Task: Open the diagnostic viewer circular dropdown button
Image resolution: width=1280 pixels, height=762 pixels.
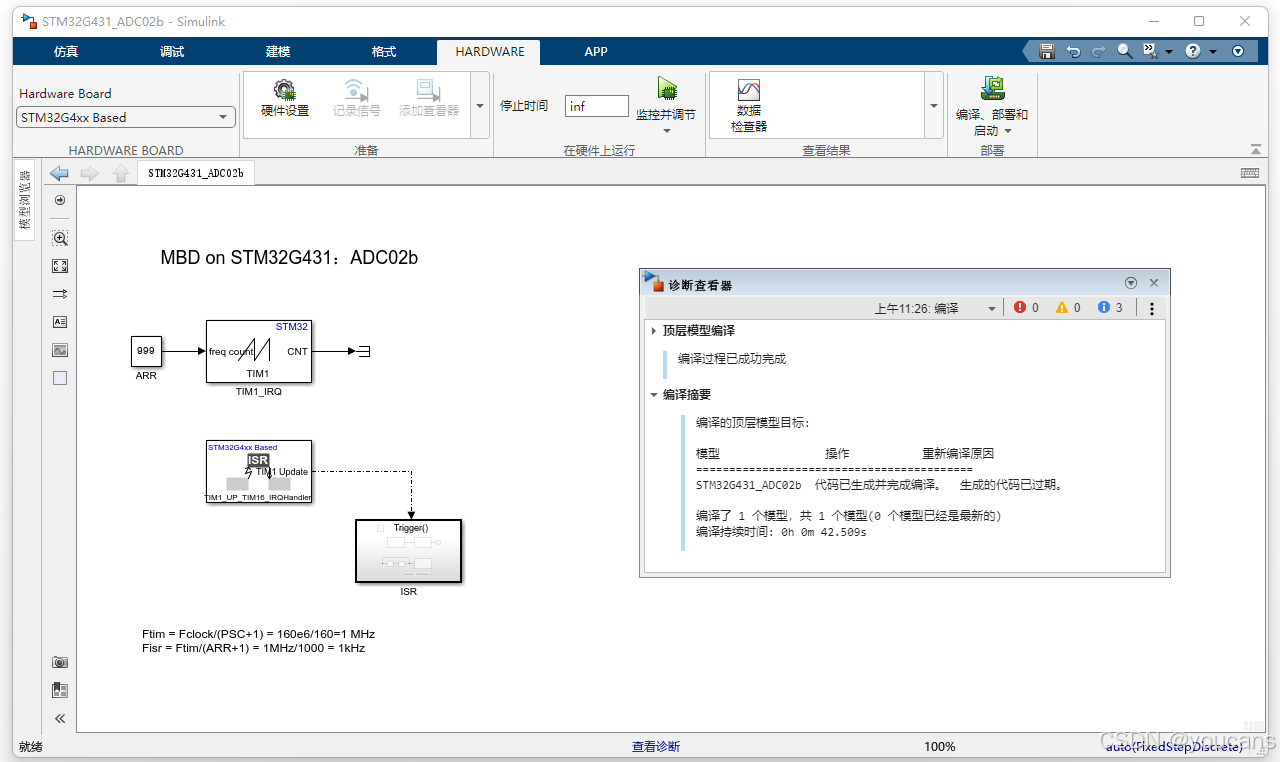Action: 1131,283
